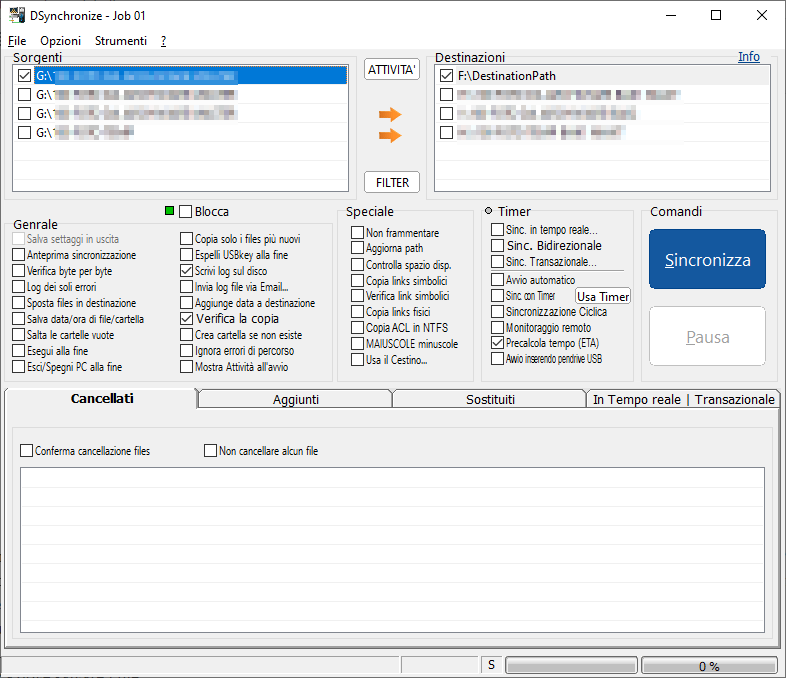Check Sposta files in destinazione
Viewport: 786px width, 678px height.
[19, 303]
